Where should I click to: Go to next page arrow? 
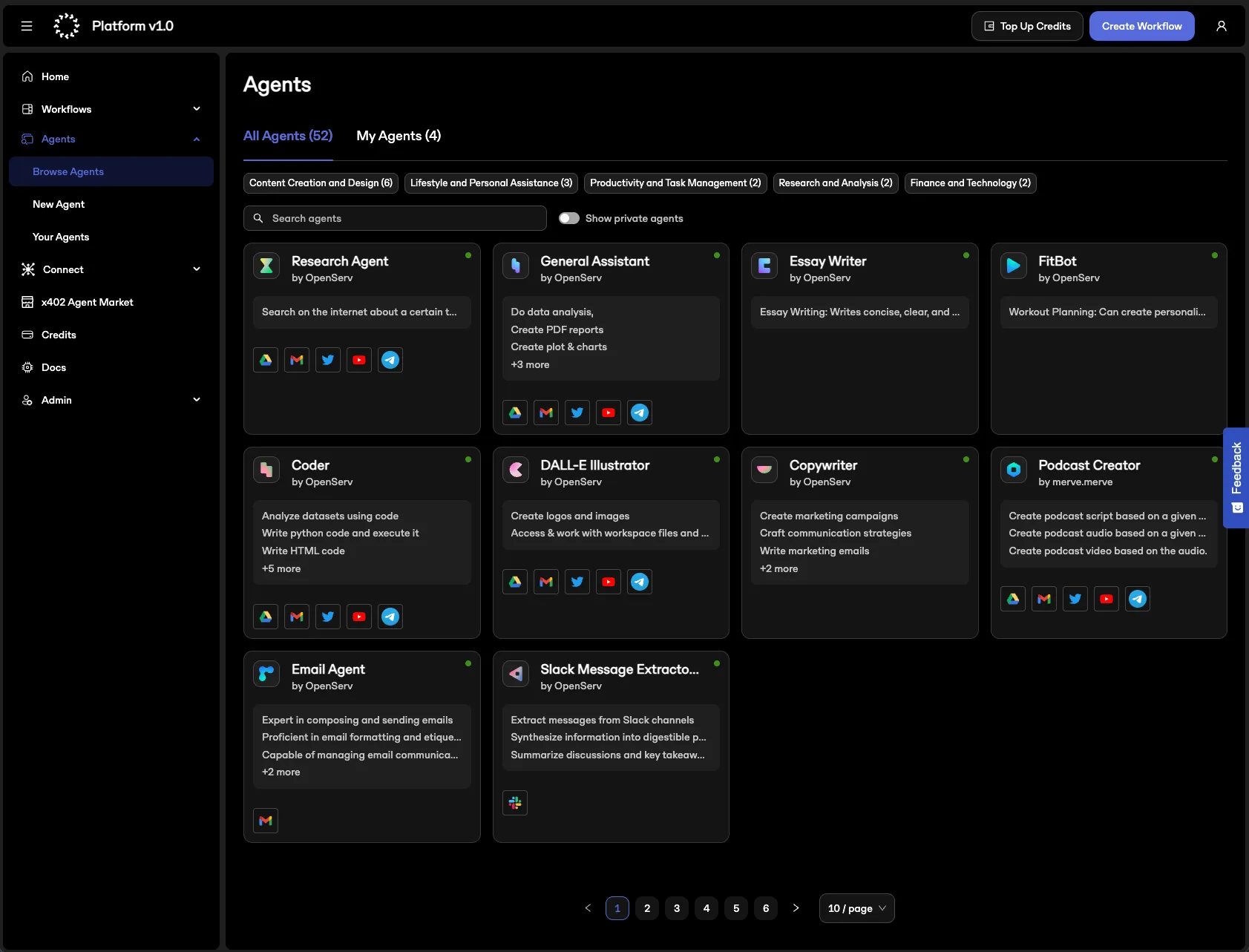(x=796, y=908)
